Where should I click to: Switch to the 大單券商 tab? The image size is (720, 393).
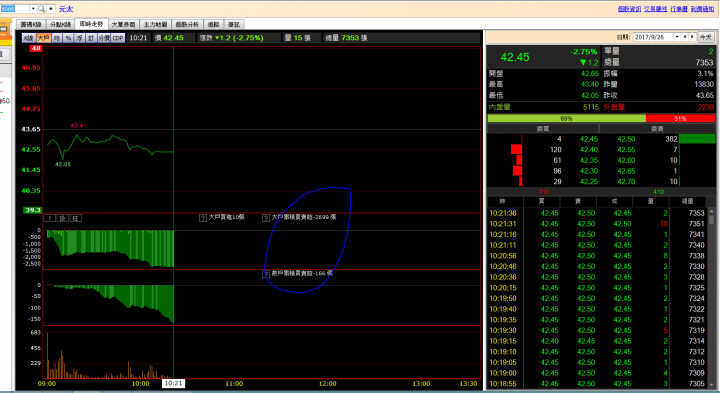pos(124,24)
